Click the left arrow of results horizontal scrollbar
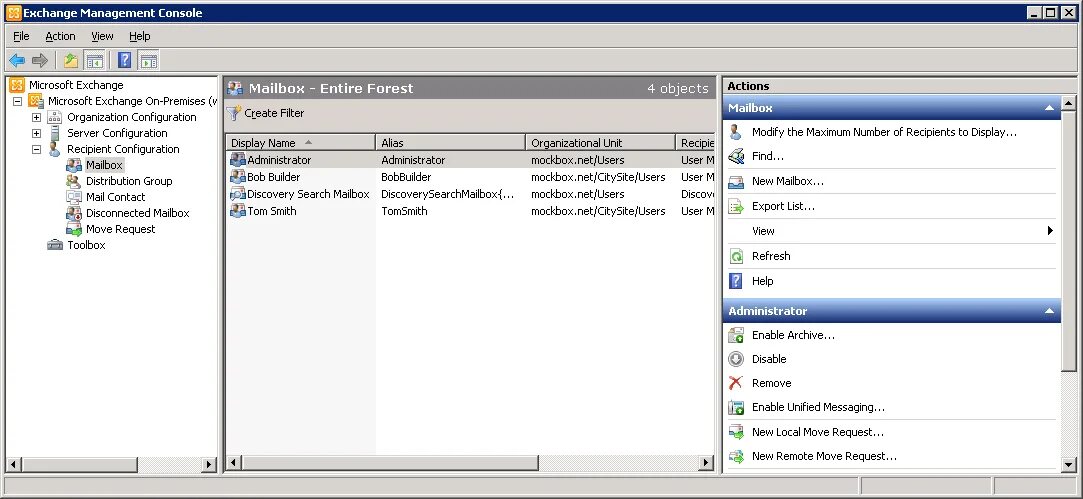The image size is (1083, 499). pos(234,462)
